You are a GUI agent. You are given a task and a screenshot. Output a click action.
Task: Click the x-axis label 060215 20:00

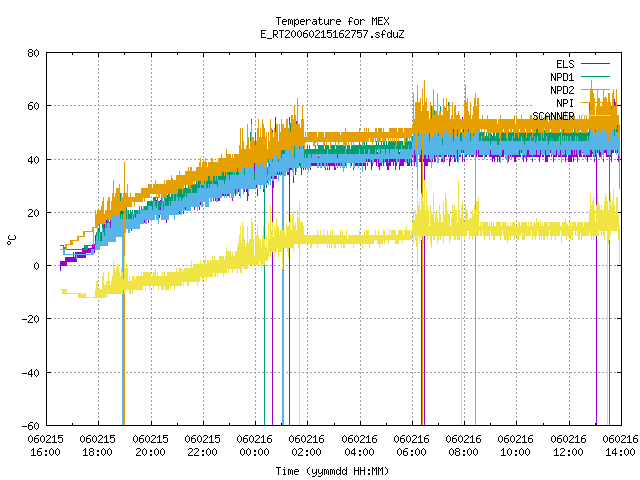(151, 446)
